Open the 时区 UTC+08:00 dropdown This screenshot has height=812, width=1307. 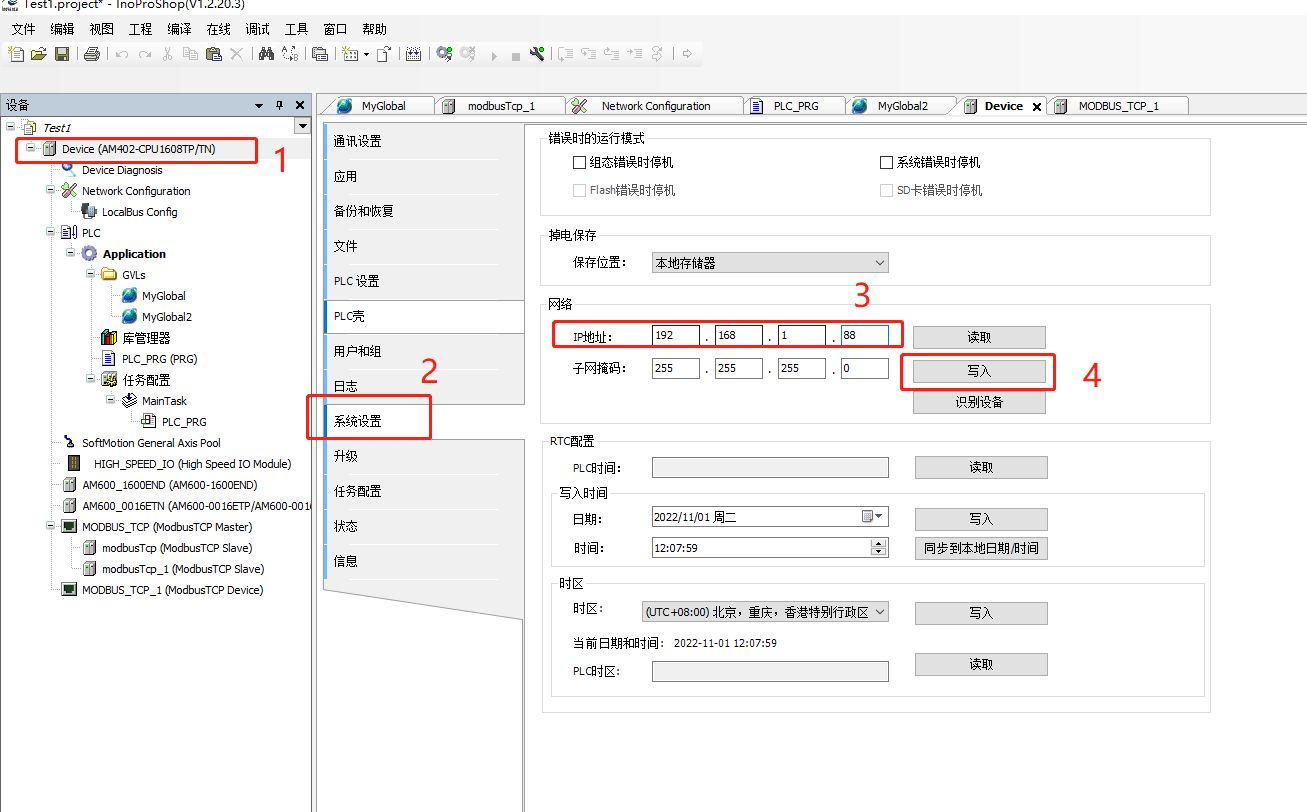(764, 612)
